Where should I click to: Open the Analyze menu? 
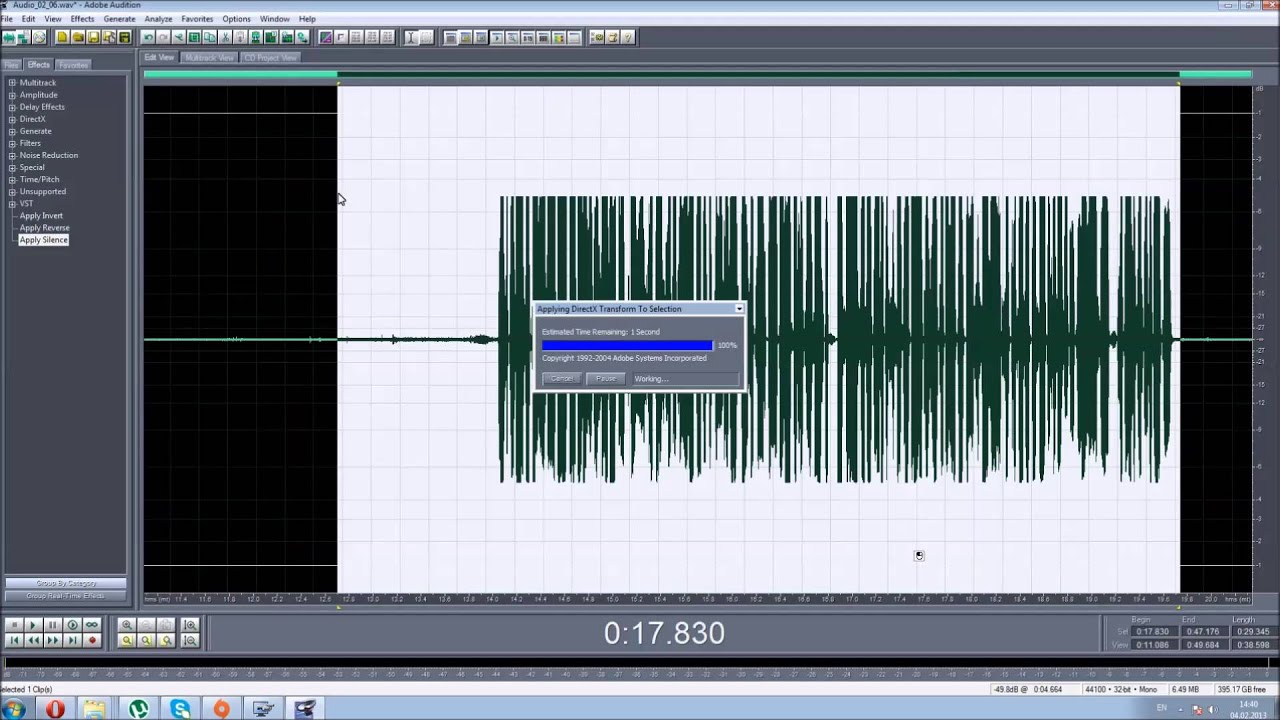pos(158,19)
